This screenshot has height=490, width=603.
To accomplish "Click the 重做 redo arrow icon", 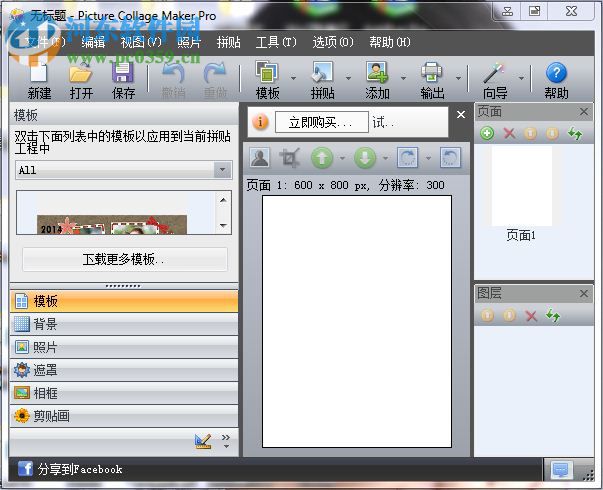I will pos(215,72).
